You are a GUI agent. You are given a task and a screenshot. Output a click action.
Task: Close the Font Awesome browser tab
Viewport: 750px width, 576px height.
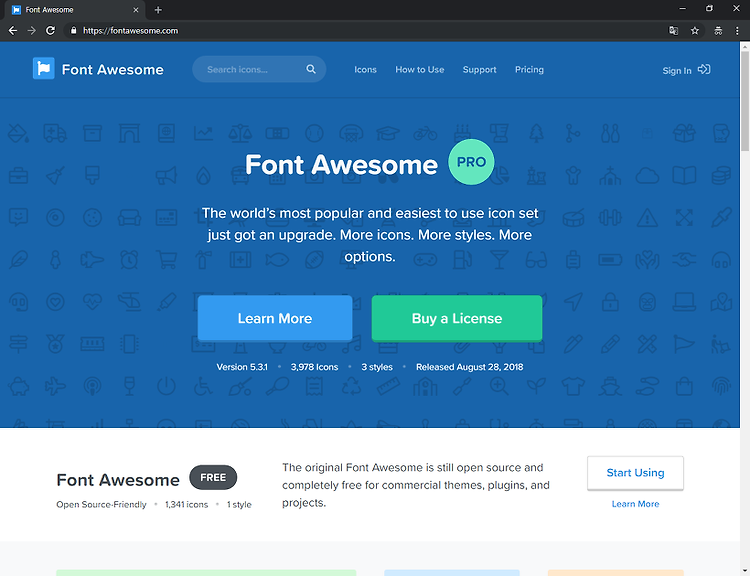coord(136,10)
